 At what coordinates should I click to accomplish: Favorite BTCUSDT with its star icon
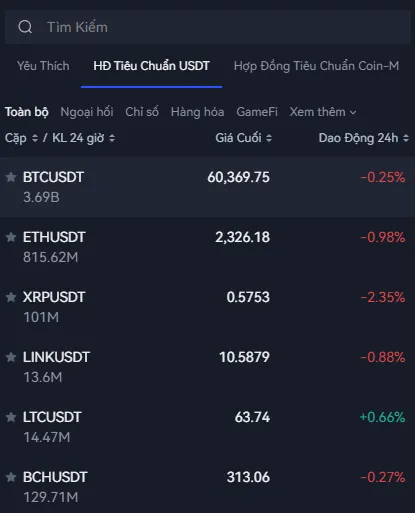11,177
